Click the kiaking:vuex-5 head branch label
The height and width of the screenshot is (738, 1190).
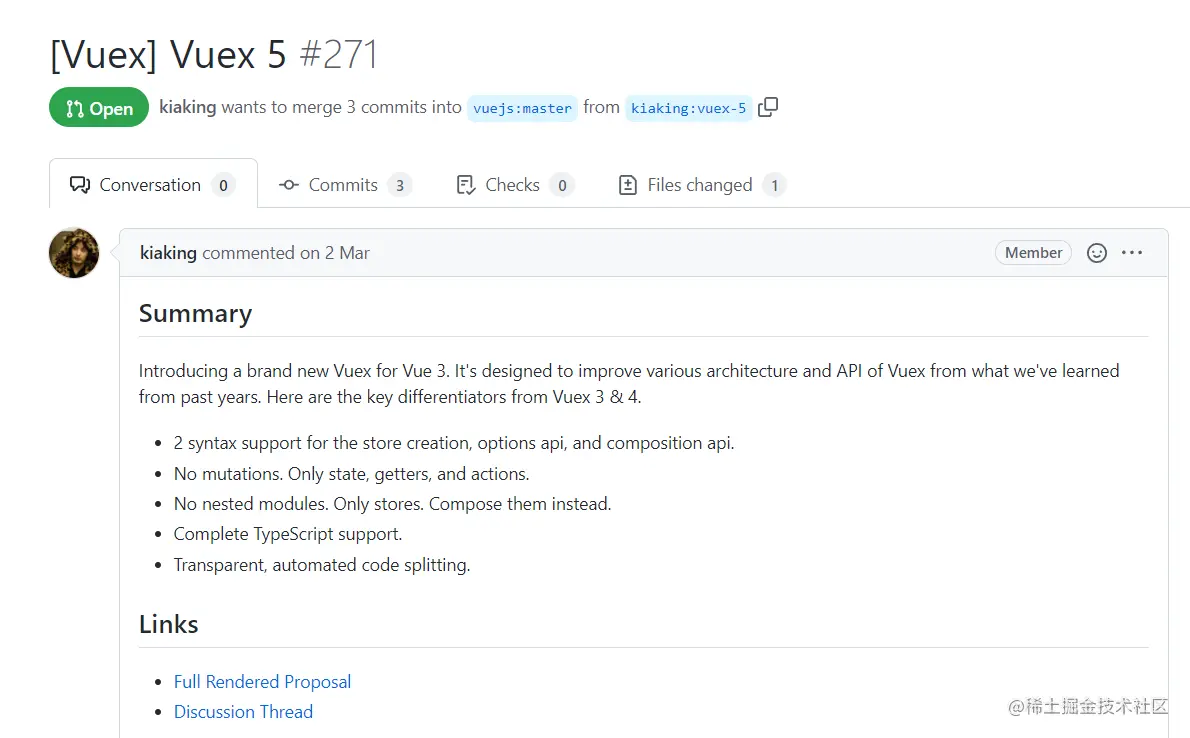coord(688,108)
